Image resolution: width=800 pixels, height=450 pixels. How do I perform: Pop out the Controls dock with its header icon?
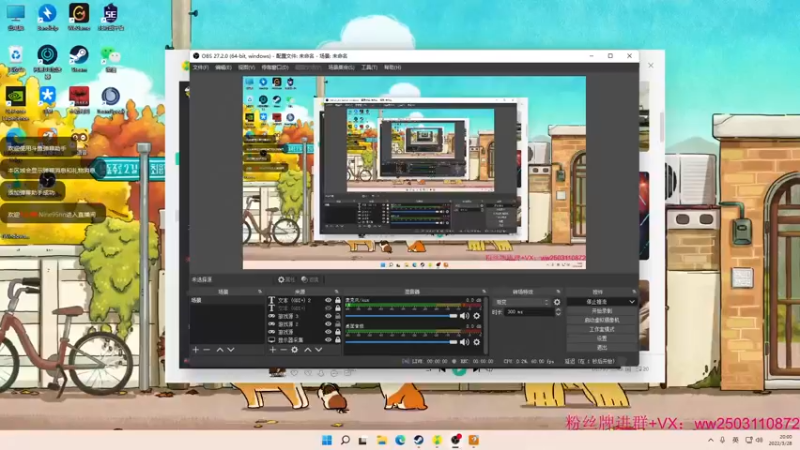tap(634, 292)
